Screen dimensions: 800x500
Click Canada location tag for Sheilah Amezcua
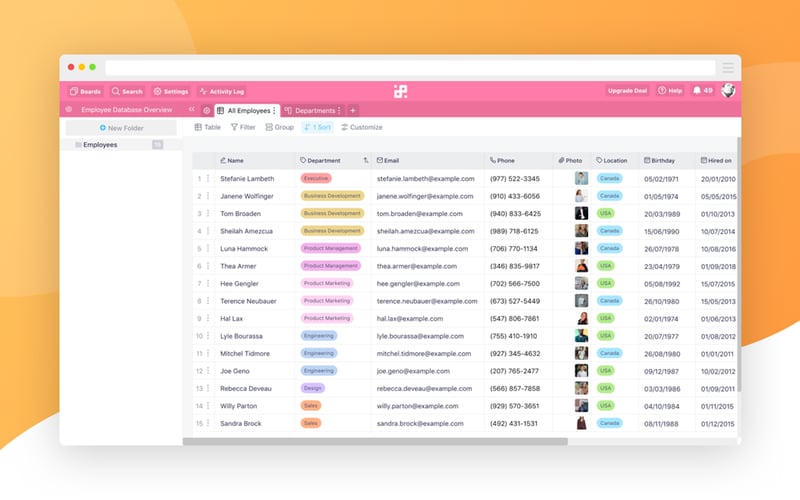pos(609,231)
